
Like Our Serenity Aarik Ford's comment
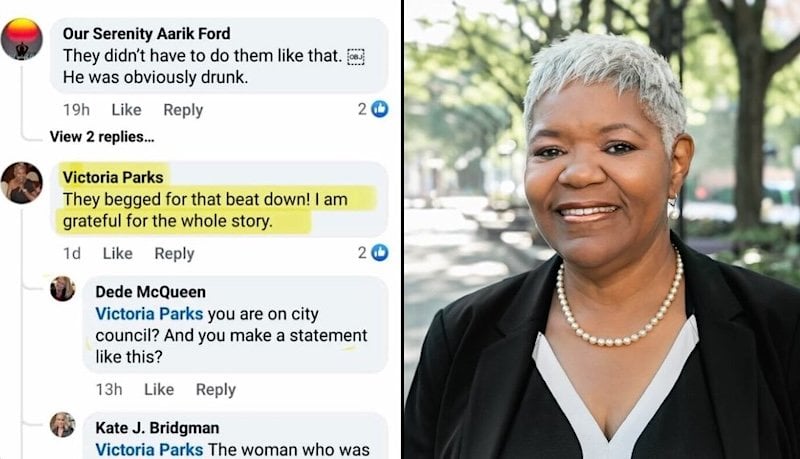(127, 110)
